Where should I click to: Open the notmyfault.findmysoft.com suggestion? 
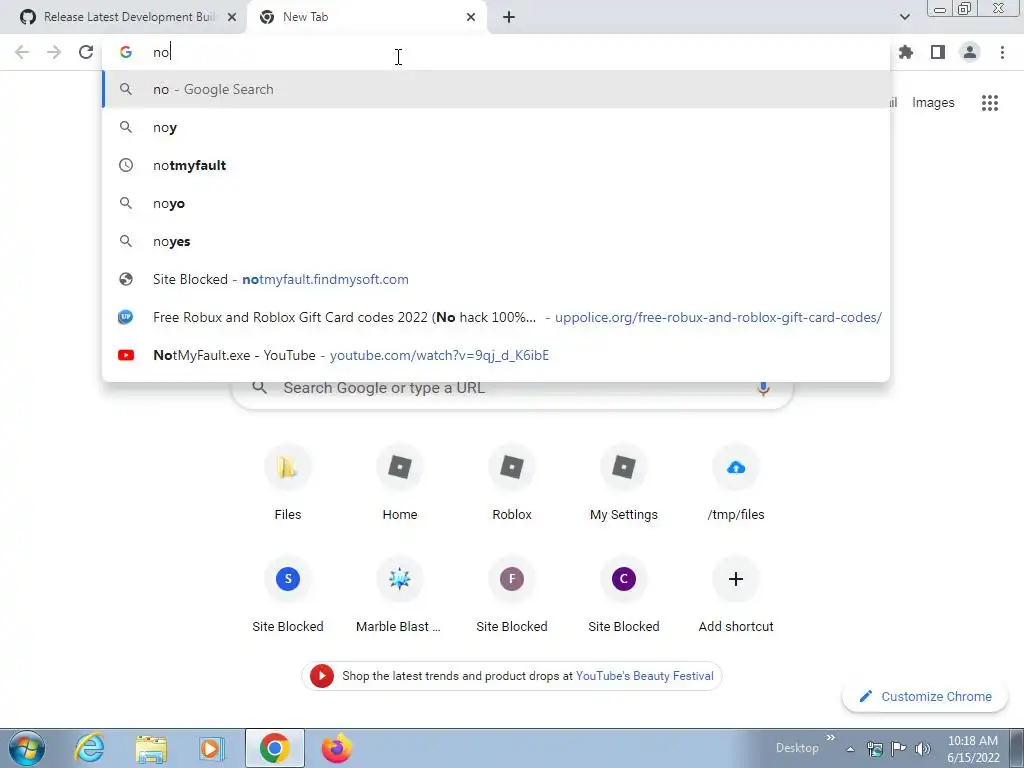tap(496, 280)
